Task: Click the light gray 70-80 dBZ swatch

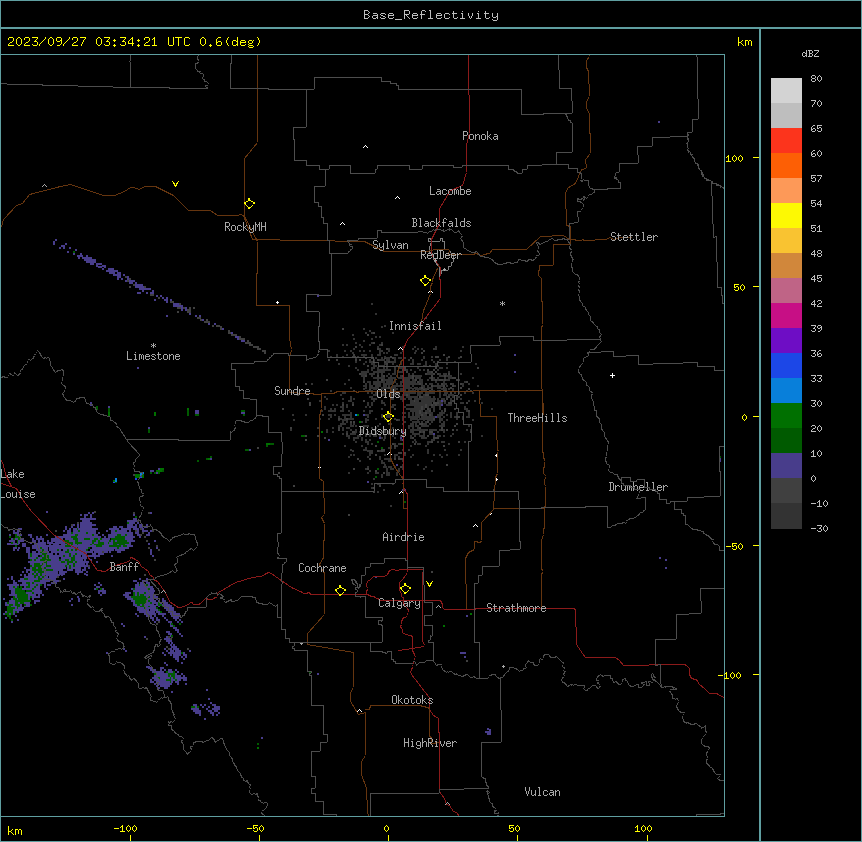Action: pos(786,91)
